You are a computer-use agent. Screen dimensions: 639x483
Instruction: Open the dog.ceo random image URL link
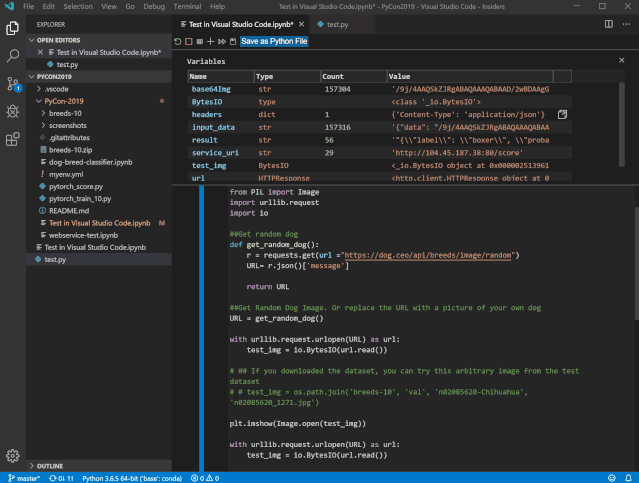tap(429, 255)
